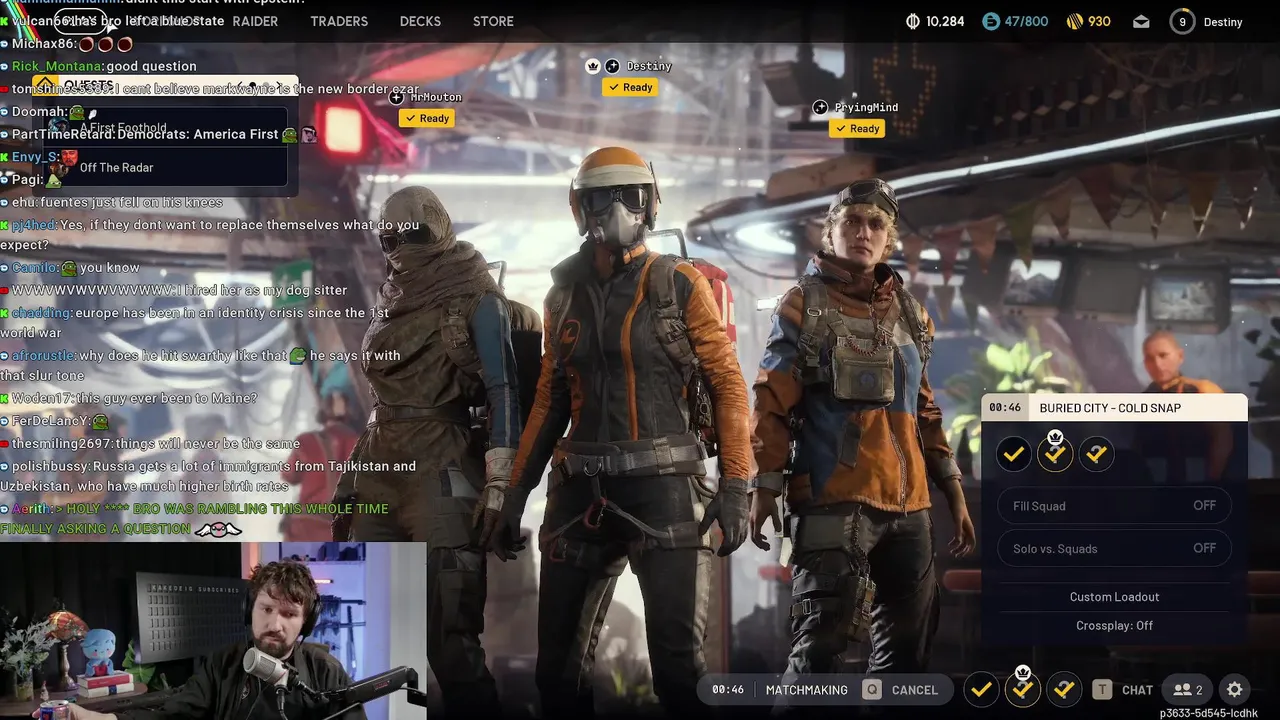Screen dimensions: 1280x720
Task: Open the Custom Loadout option
Action: pos(1114,597)
